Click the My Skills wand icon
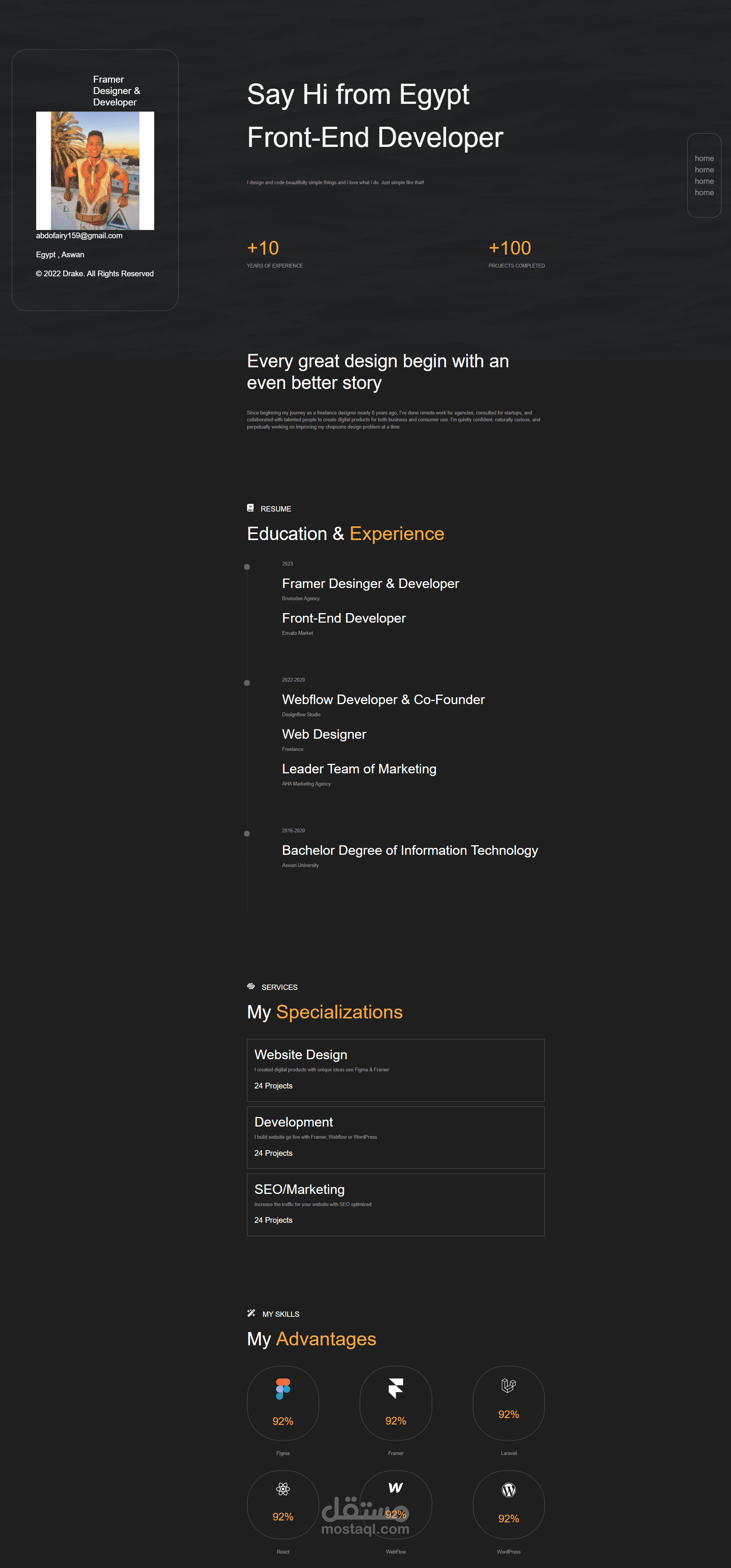This screenshot has width=731, height=1568. [251, 1313]
